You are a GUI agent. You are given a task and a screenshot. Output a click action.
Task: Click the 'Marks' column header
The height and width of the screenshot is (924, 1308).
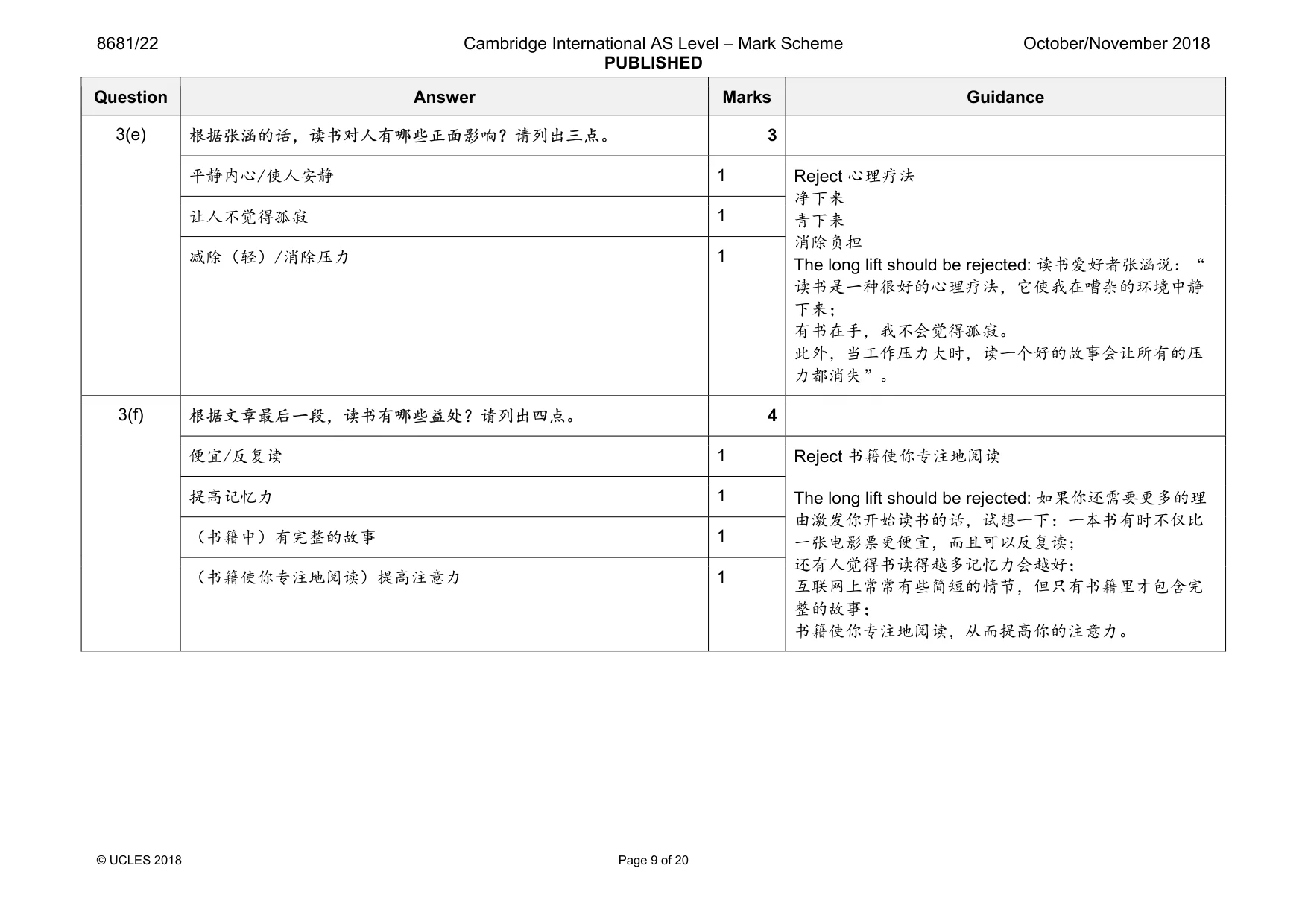coord(747,97)
